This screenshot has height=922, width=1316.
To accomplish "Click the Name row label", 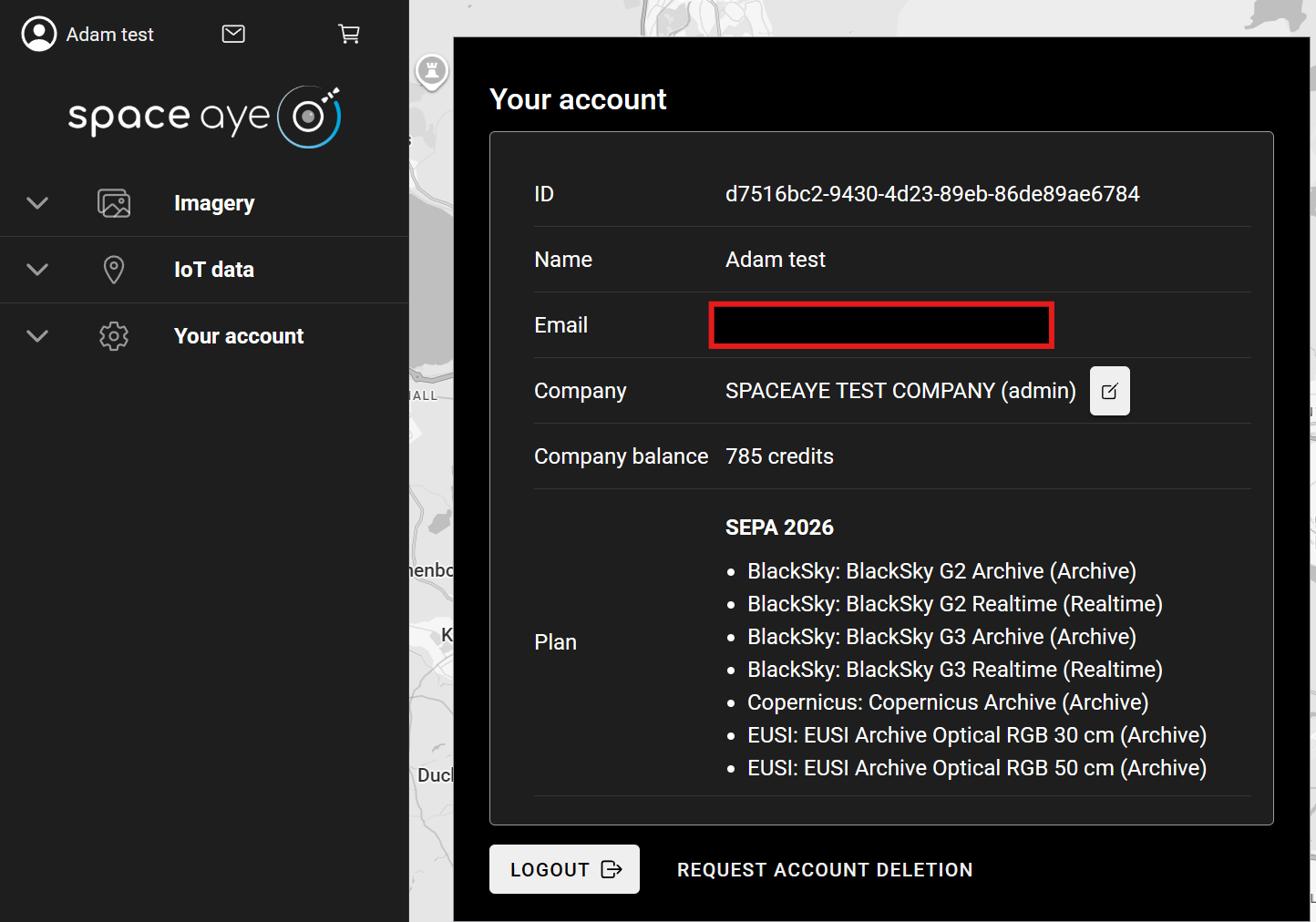I will (563, 260).
